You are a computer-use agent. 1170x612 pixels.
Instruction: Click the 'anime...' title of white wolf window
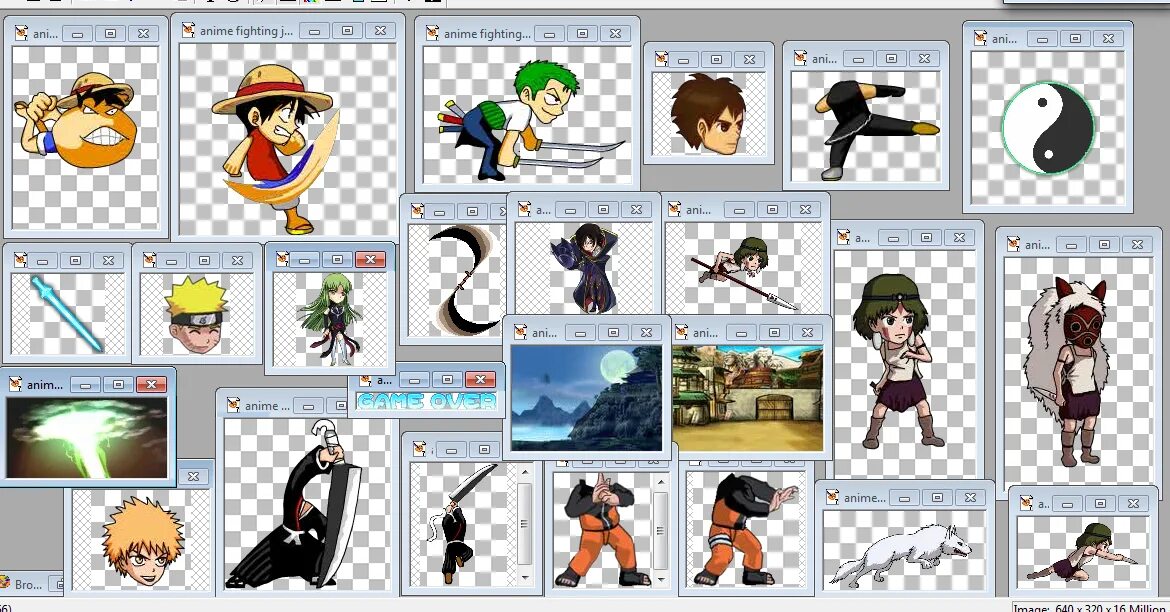point(864,497)
